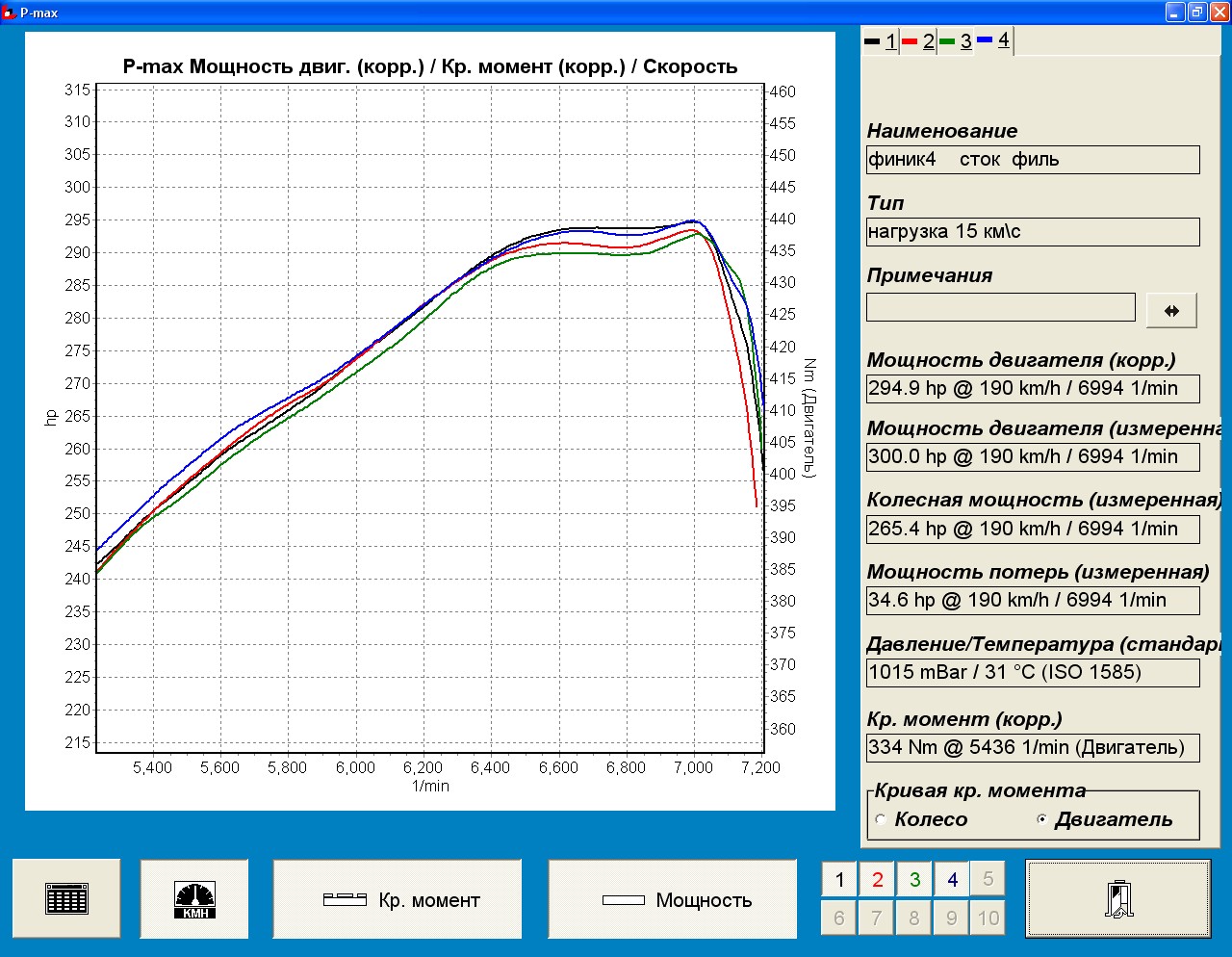
Task: Switch to run tab 4 (blue)
Action: 993,40
